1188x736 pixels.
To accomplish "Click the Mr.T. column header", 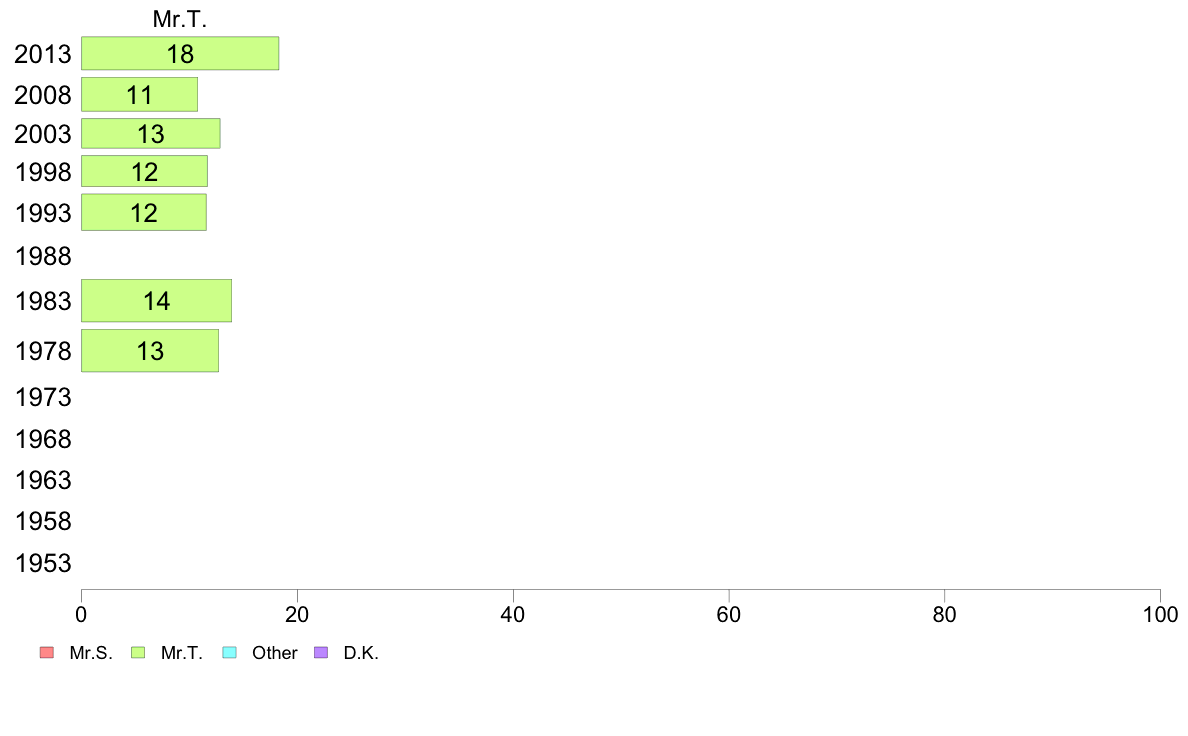I will [180, 19].
